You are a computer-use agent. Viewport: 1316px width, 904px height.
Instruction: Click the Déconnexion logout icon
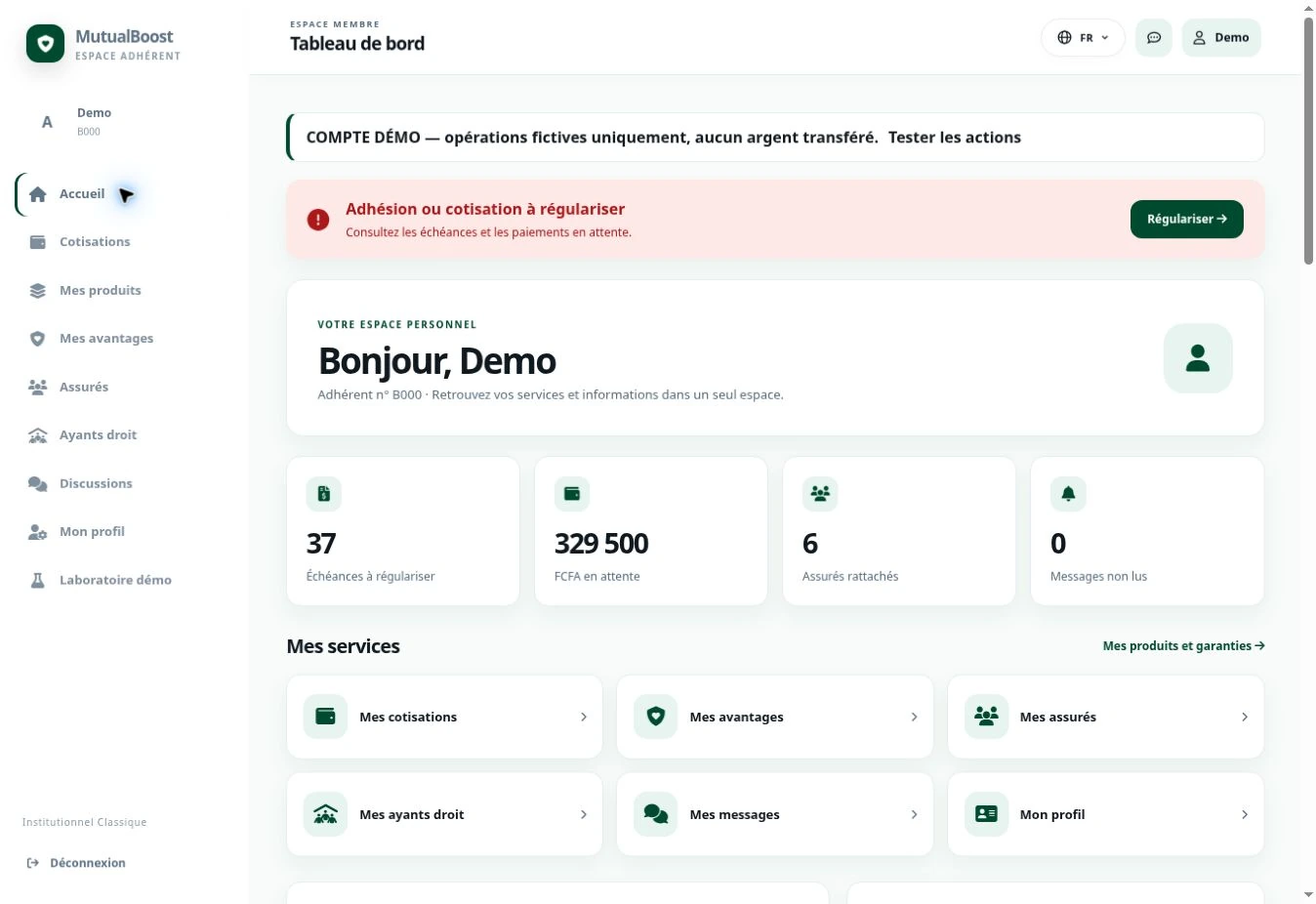33,863
